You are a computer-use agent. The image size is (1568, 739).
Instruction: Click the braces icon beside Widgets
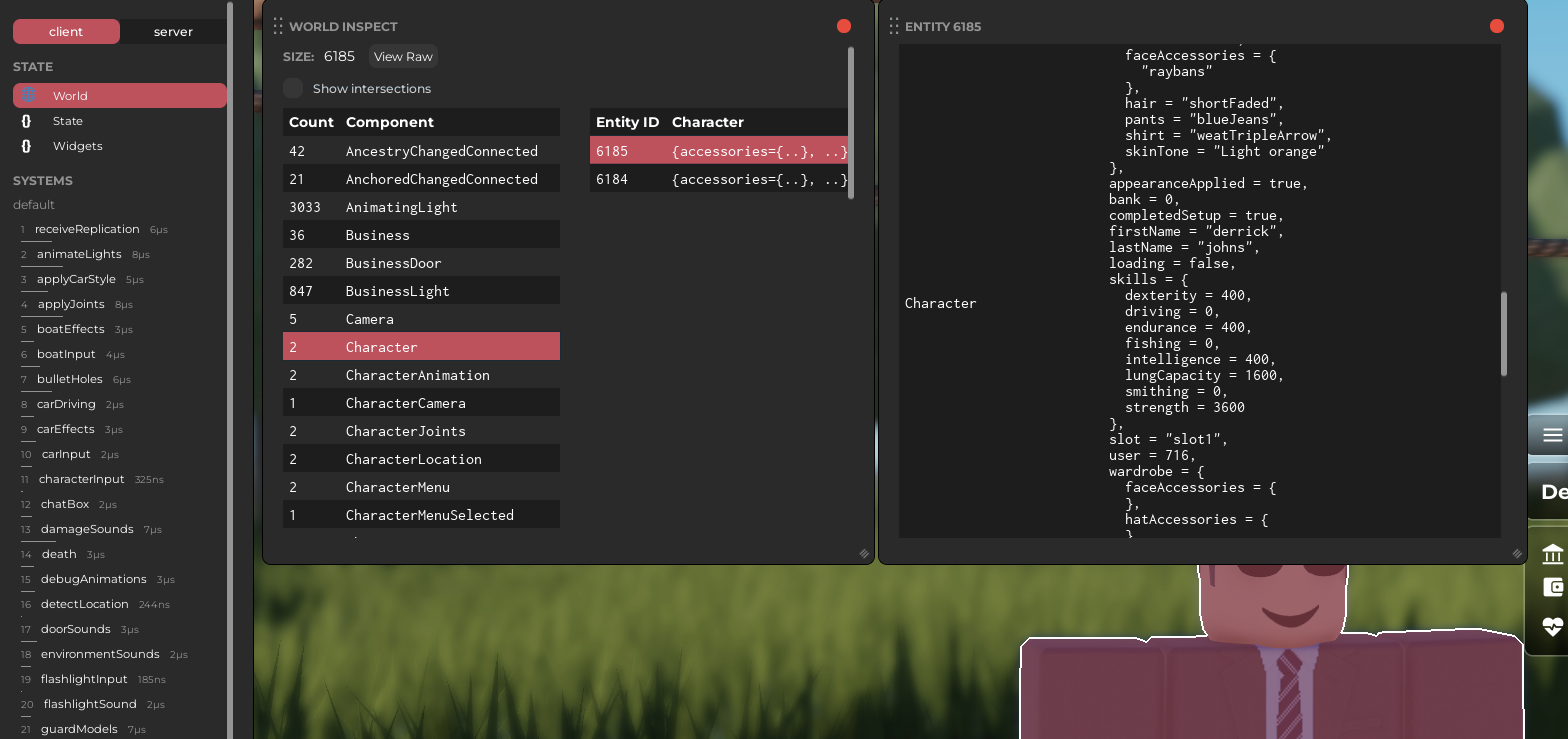coord(27,146)
